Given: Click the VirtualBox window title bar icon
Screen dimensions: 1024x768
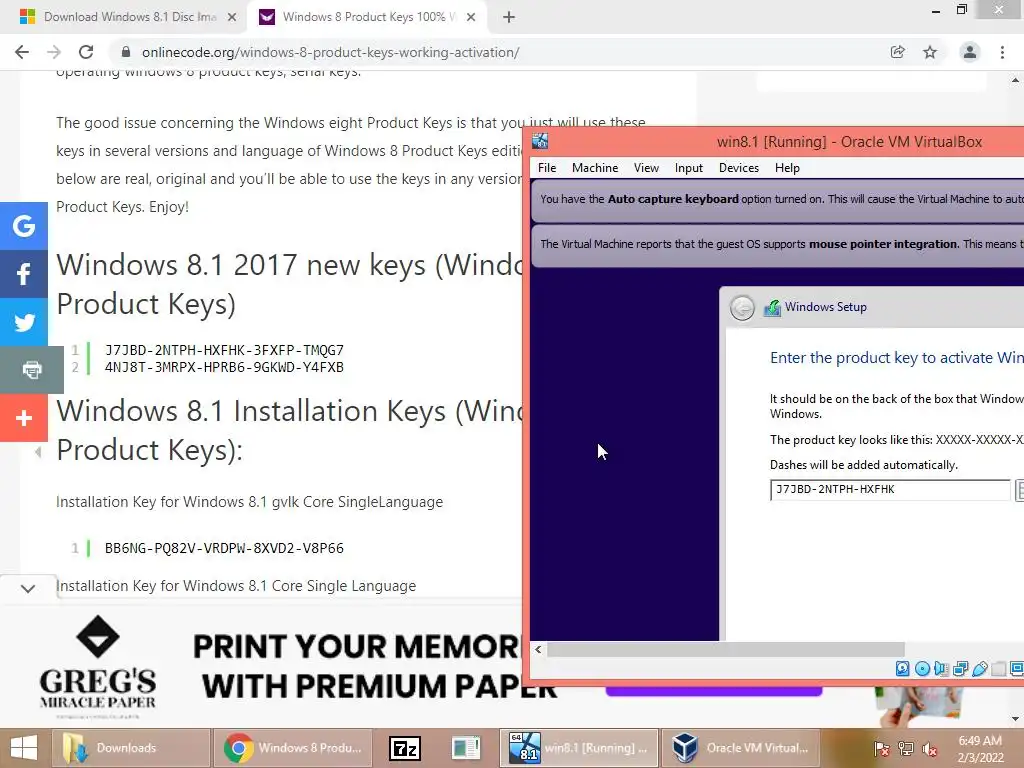Looking at the screenshot, I should pyautogui.click(x=540, y=141).
